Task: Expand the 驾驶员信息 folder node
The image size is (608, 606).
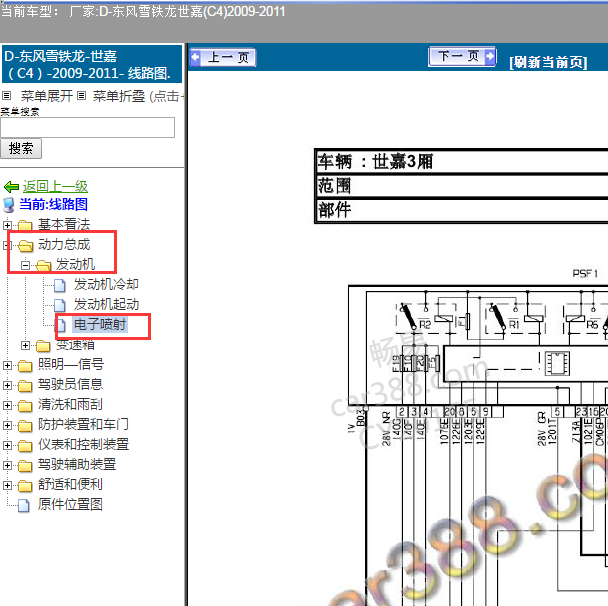Action: pos(7,385)
